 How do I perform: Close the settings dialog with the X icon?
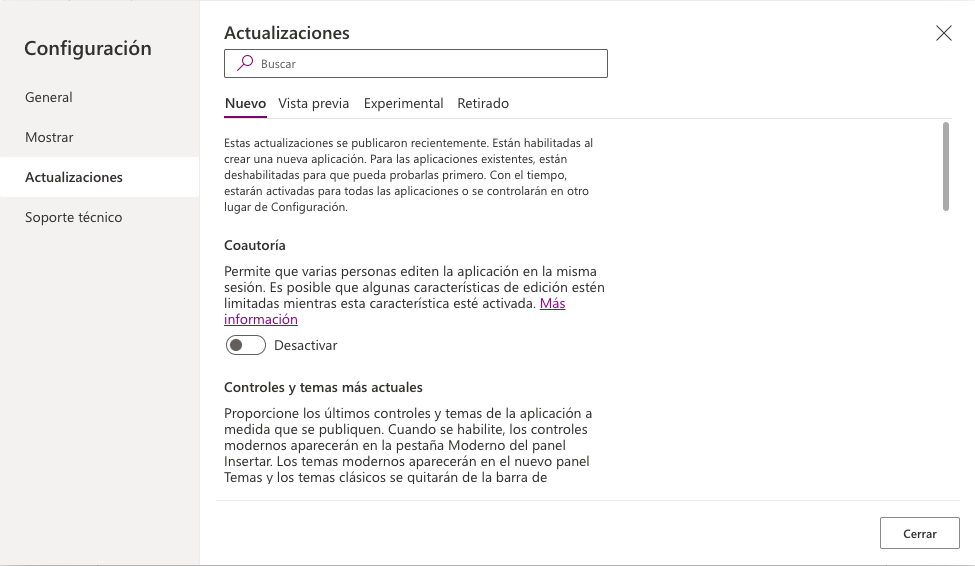943,33
